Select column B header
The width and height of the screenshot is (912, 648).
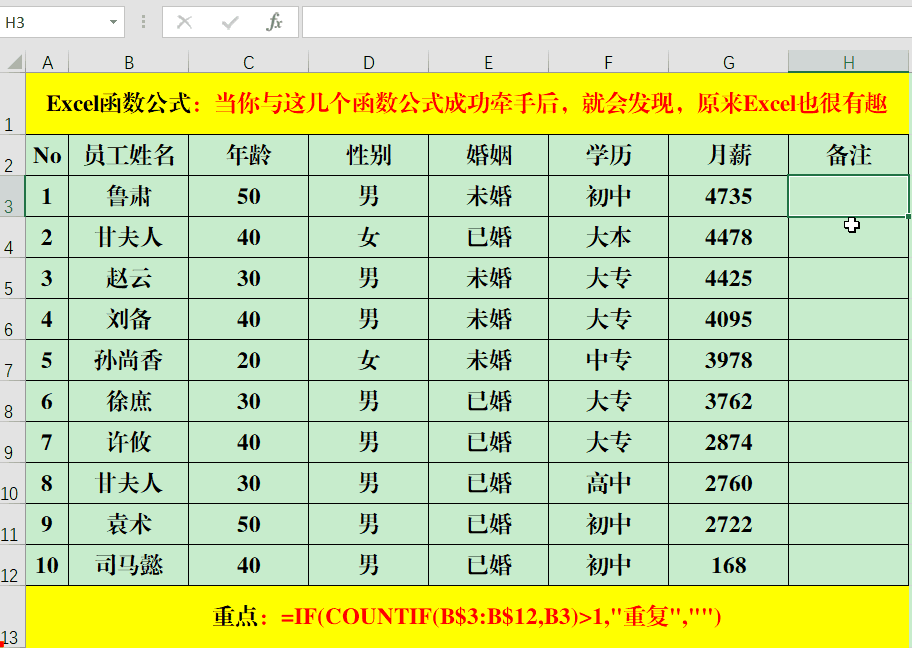128,63
